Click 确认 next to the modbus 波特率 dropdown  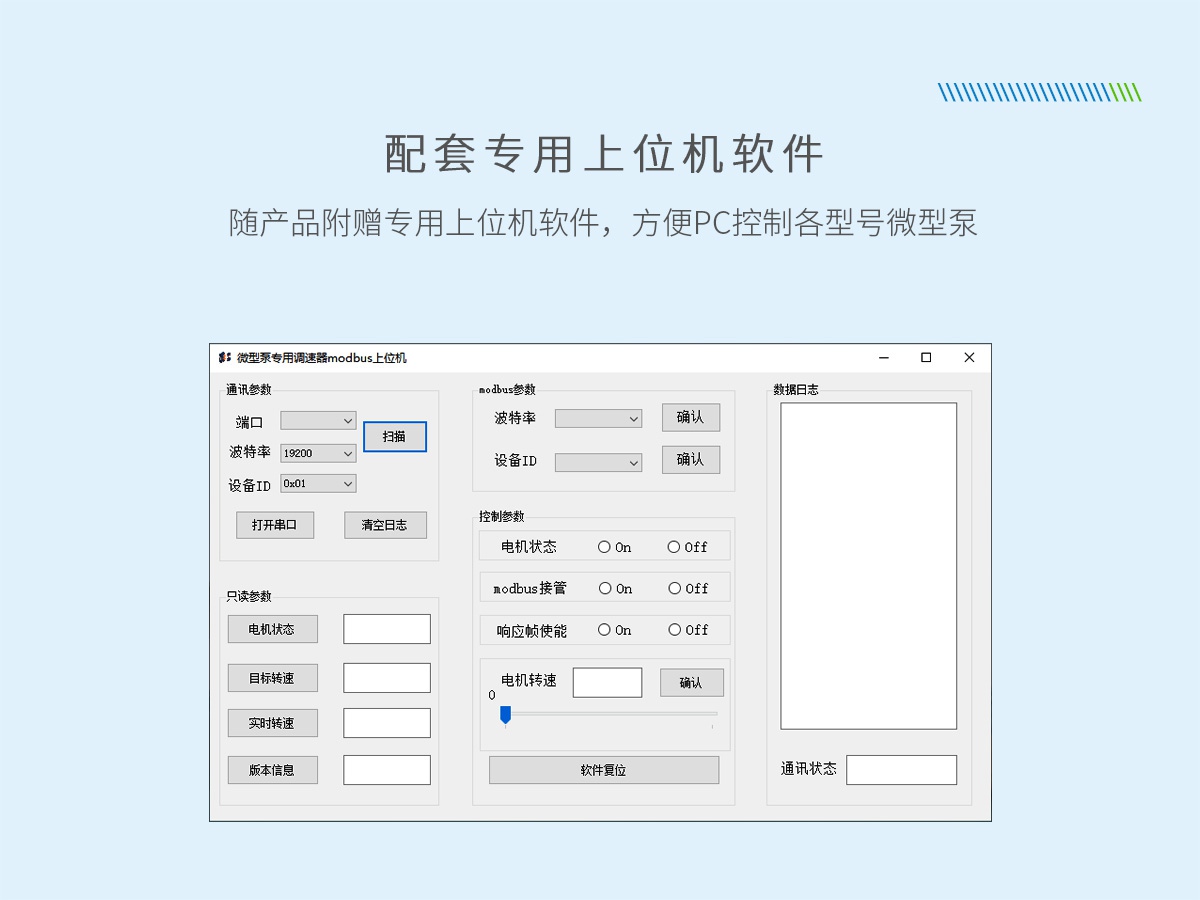coord(691,417)
